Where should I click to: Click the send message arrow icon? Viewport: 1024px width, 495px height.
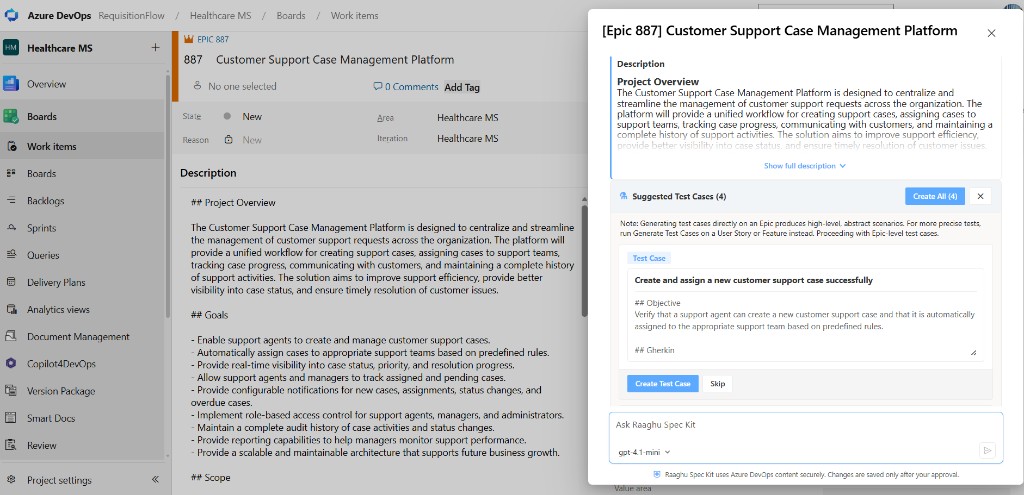pyautogui.click(x=987, y=450)
